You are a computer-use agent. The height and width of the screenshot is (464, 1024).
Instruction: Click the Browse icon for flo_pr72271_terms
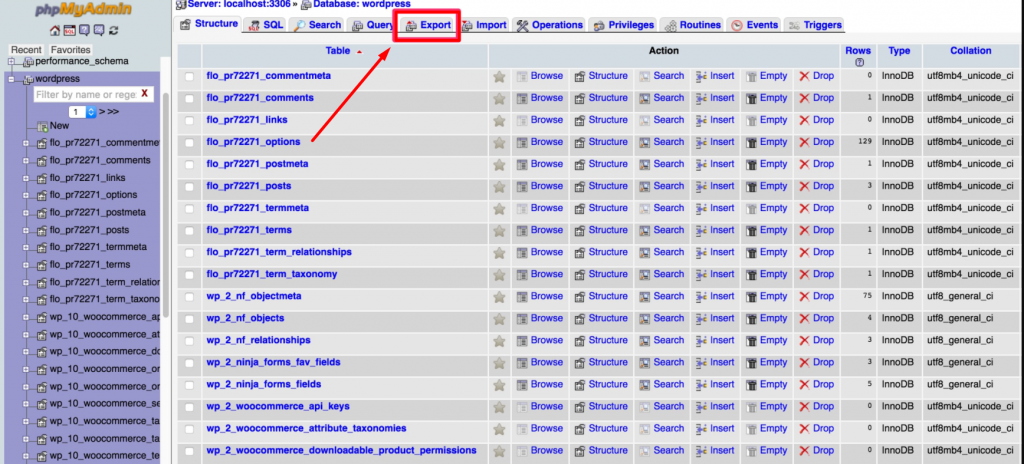522,231
